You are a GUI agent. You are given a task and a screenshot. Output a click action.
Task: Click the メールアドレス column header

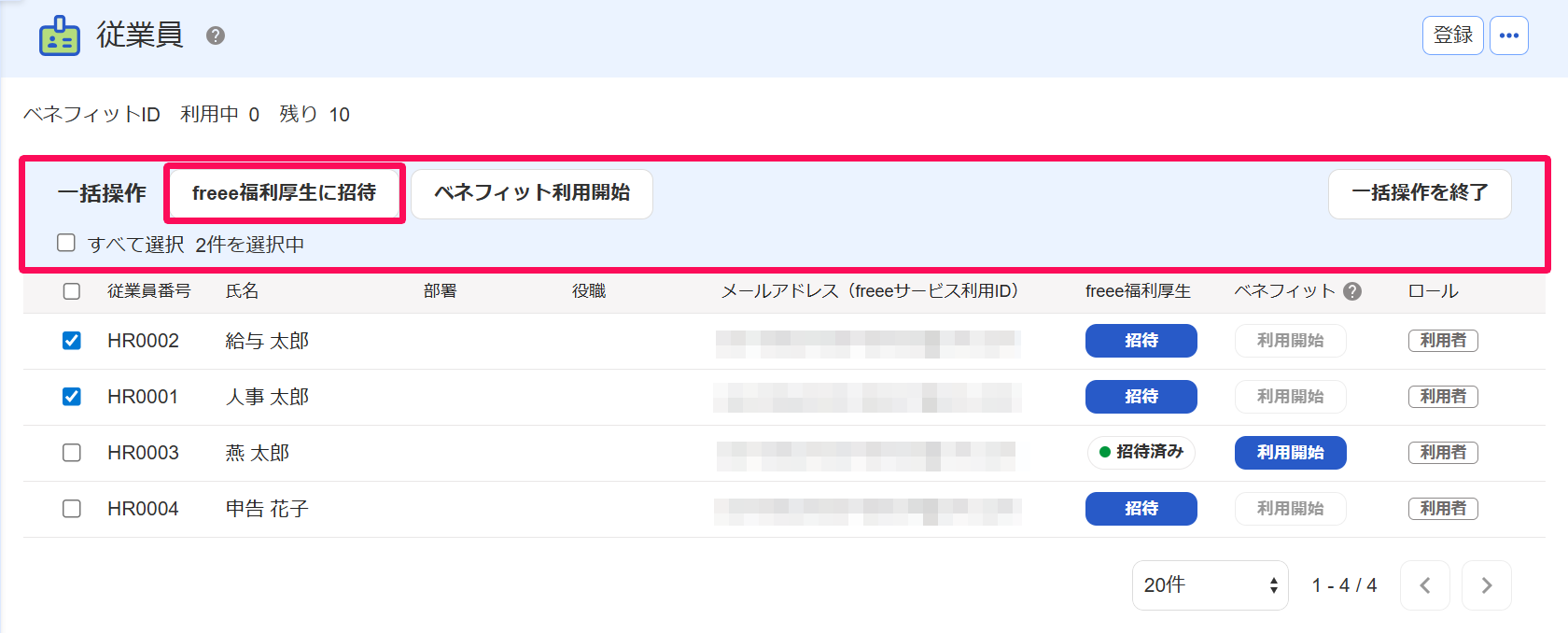click(870, 291)
